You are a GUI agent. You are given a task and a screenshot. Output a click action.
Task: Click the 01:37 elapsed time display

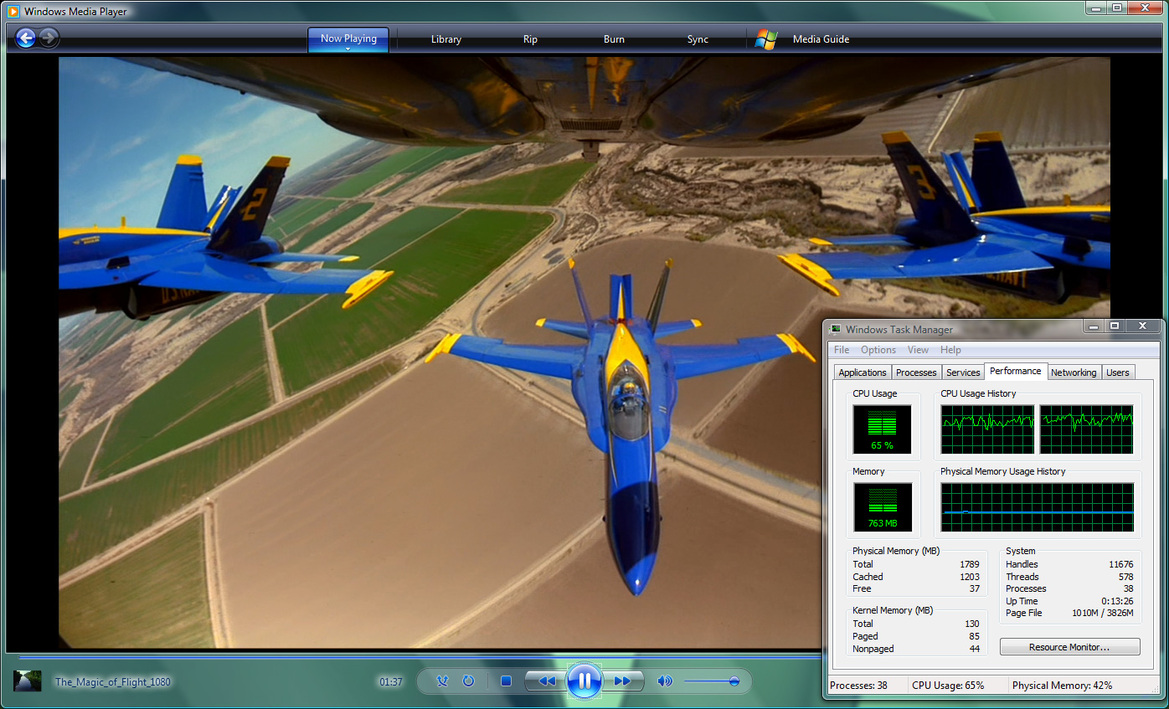391,681
